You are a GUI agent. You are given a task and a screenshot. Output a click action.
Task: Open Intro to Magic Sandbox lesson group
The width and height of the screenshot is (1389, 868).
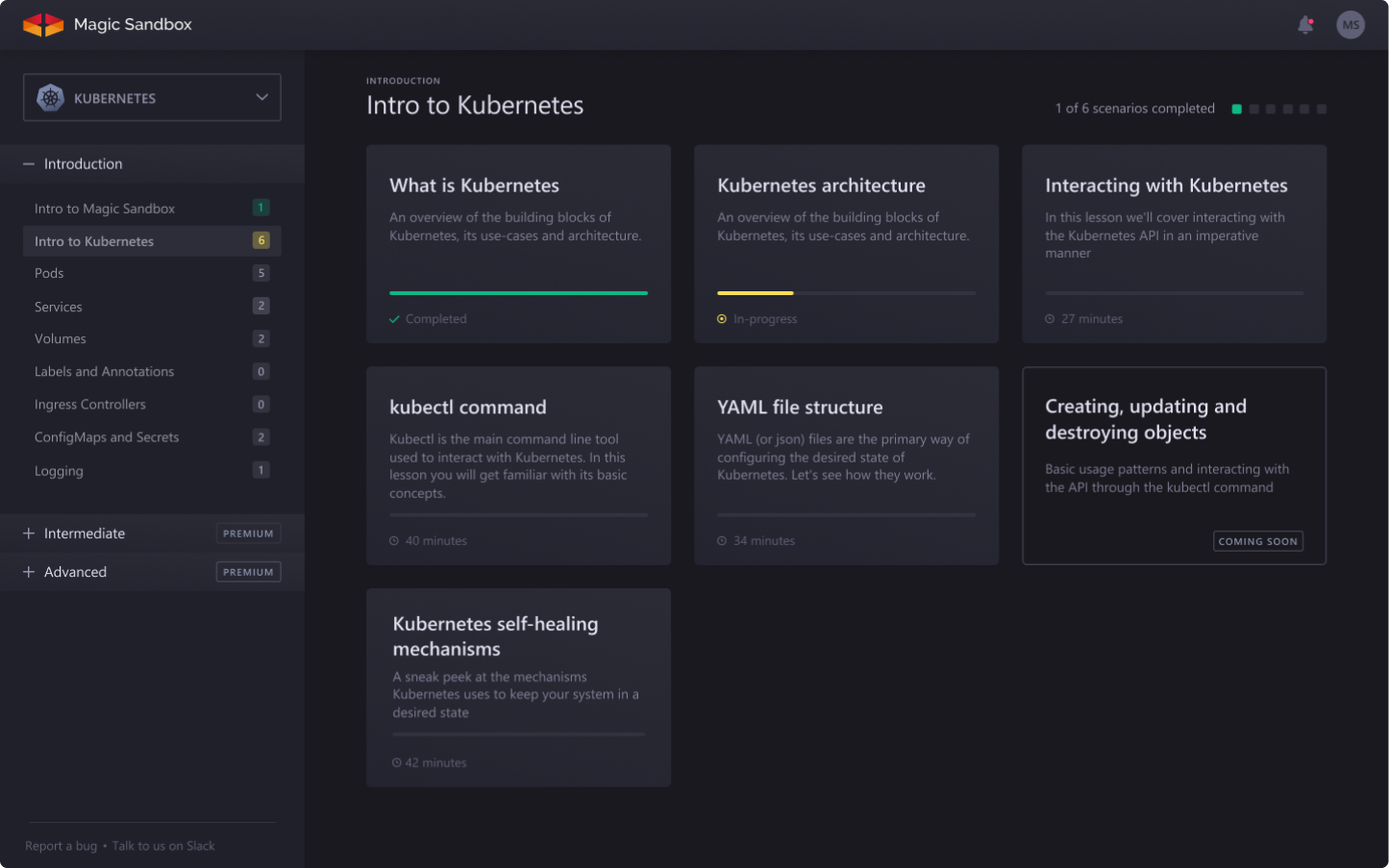click(105, 209)
